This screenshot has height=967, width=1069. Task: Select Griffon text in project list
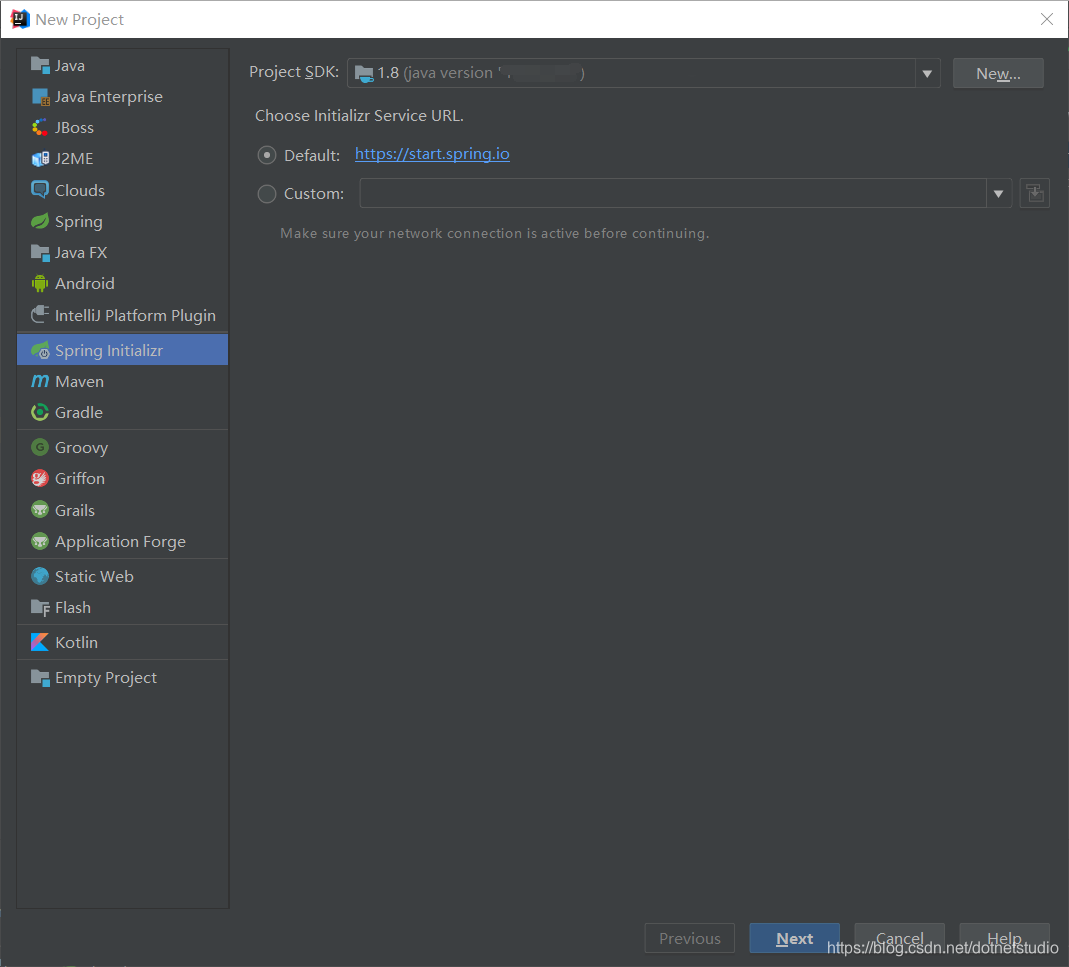[80, 478]
